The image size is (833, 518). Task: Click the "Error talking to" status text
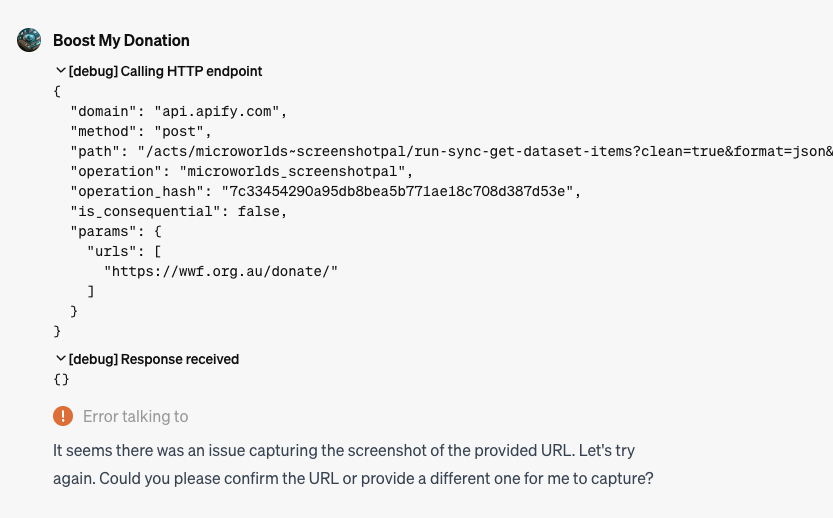click(135, 417)
